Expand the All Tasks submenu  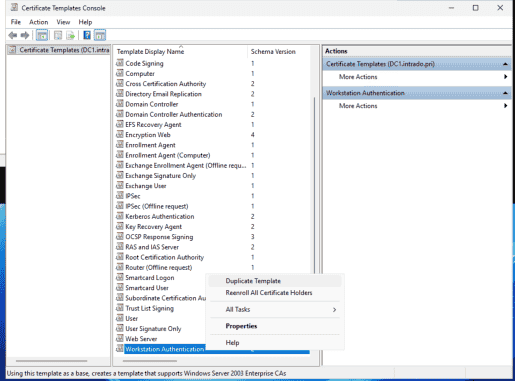click(275, 309)
